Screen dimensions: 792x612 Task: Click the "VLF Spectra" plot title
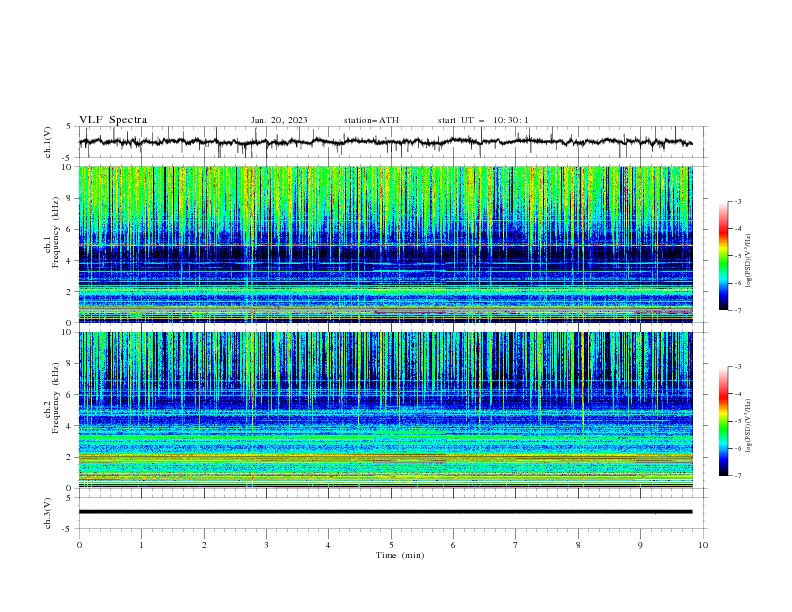(x=113, y=120)
